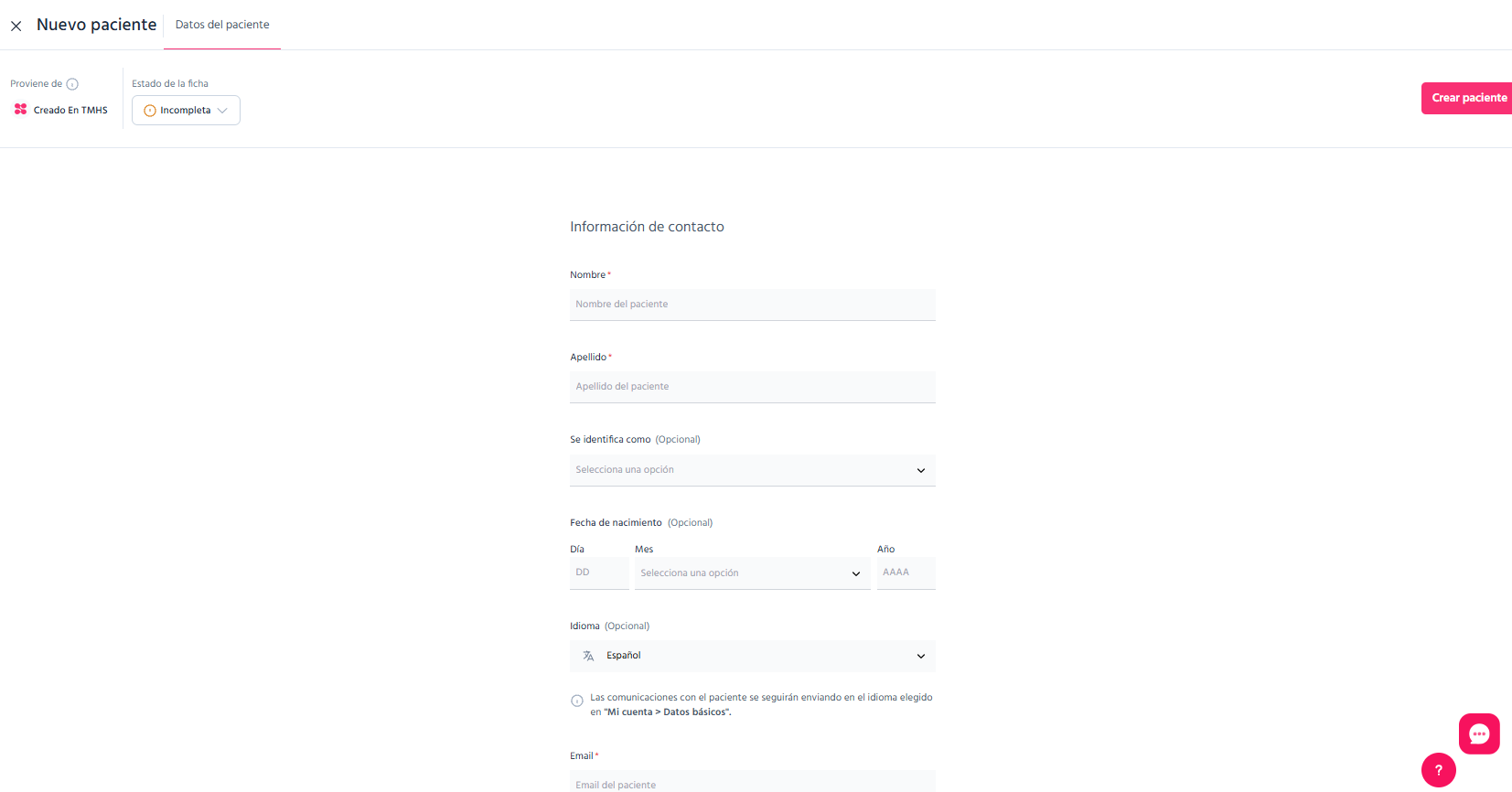Open the Idioma Español dropdown
The image size is (1512, 792).
(753, 656)
